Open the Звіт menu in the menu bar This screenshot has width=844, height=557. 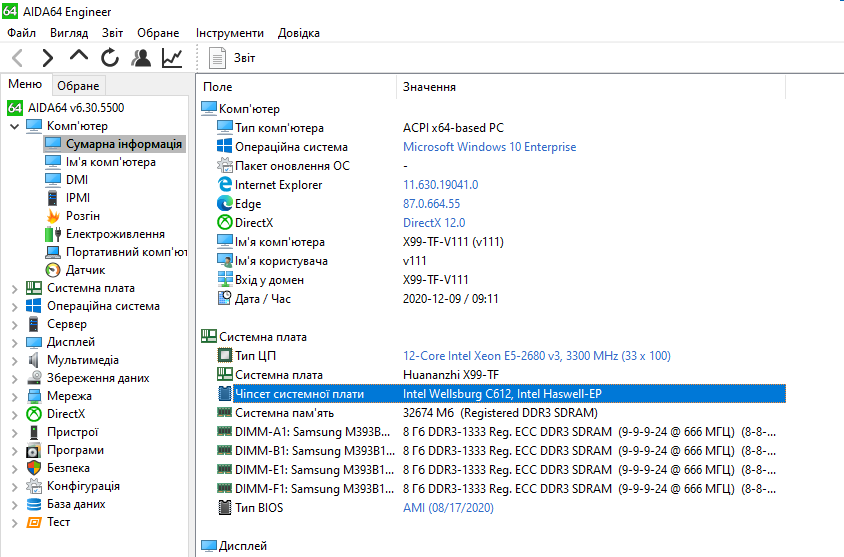pos(112,33)
